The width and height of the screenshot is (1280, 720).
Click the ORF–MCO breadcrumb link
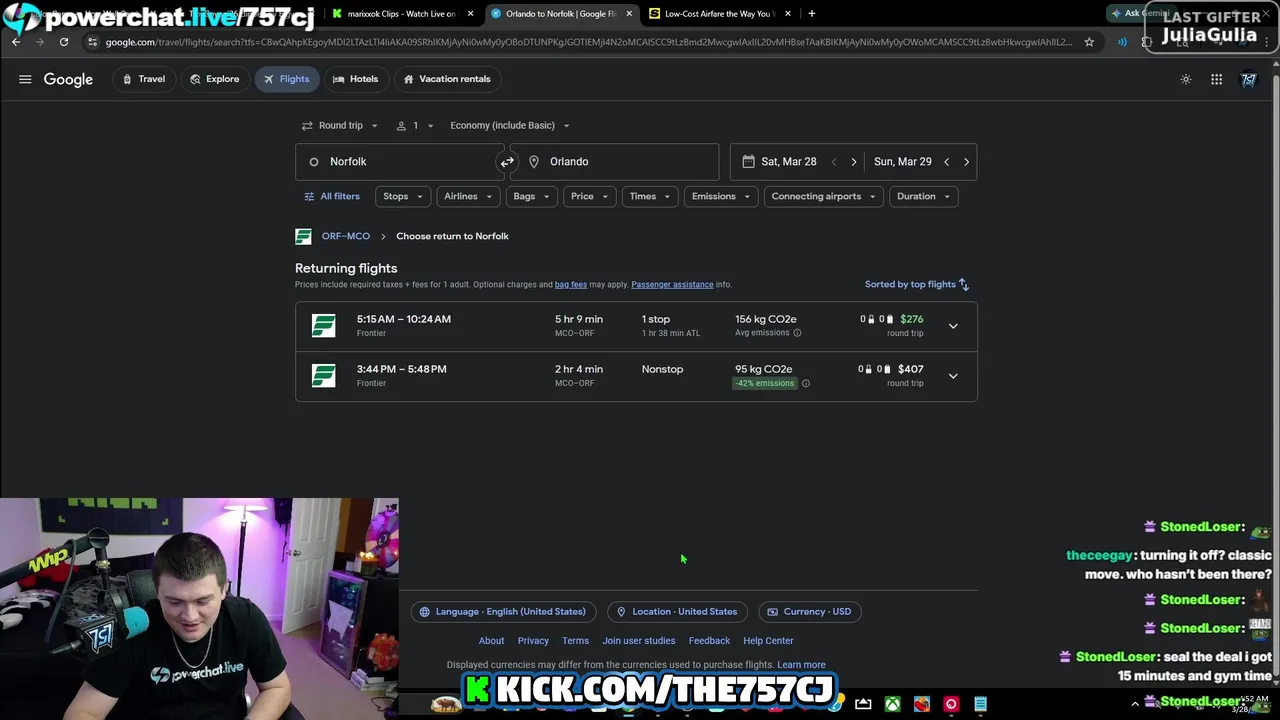click(346, 236)
